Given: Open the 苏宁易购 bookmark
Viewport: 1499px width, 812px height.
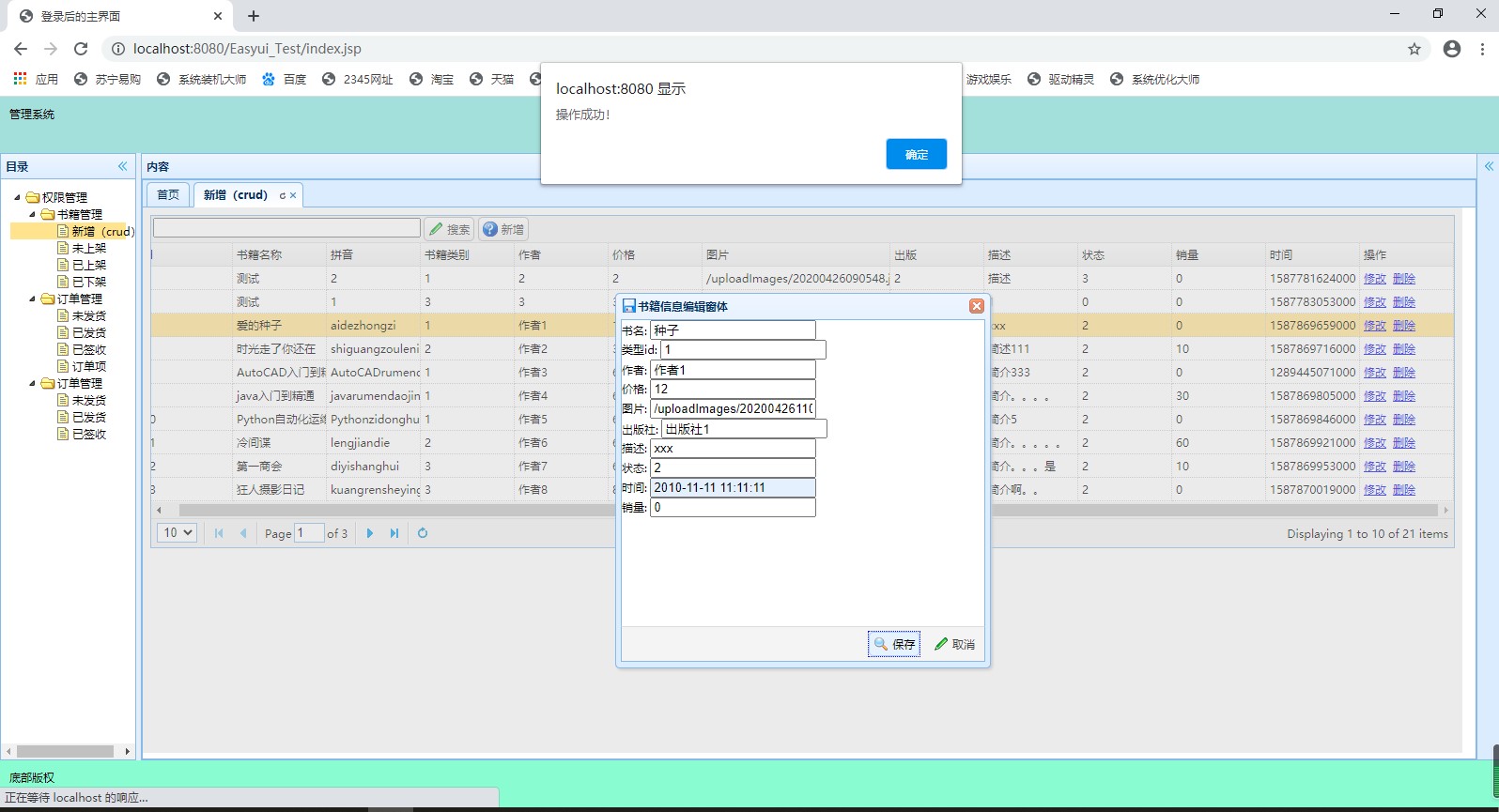Looking at the screenshot, I should tap(108, 80).
